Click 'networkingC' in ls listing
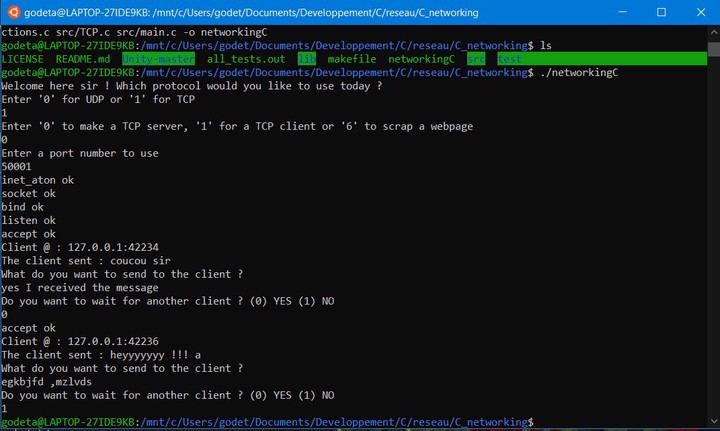Screen dimensions: 720x431 point(422,59)
